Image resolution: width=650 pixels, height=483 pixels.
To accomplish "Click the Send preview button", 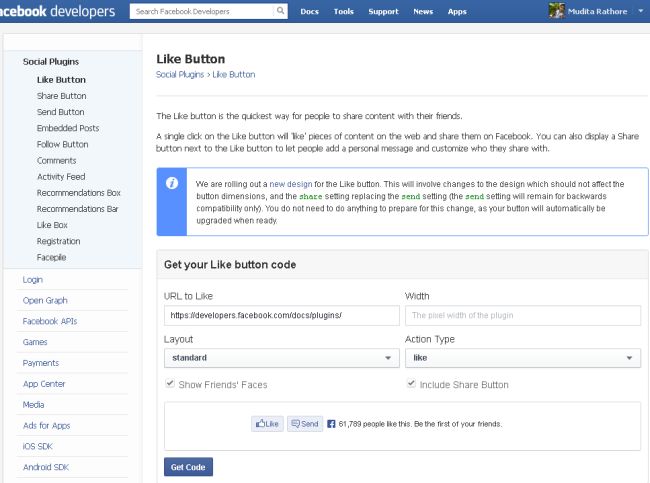I will coord(305,424).
